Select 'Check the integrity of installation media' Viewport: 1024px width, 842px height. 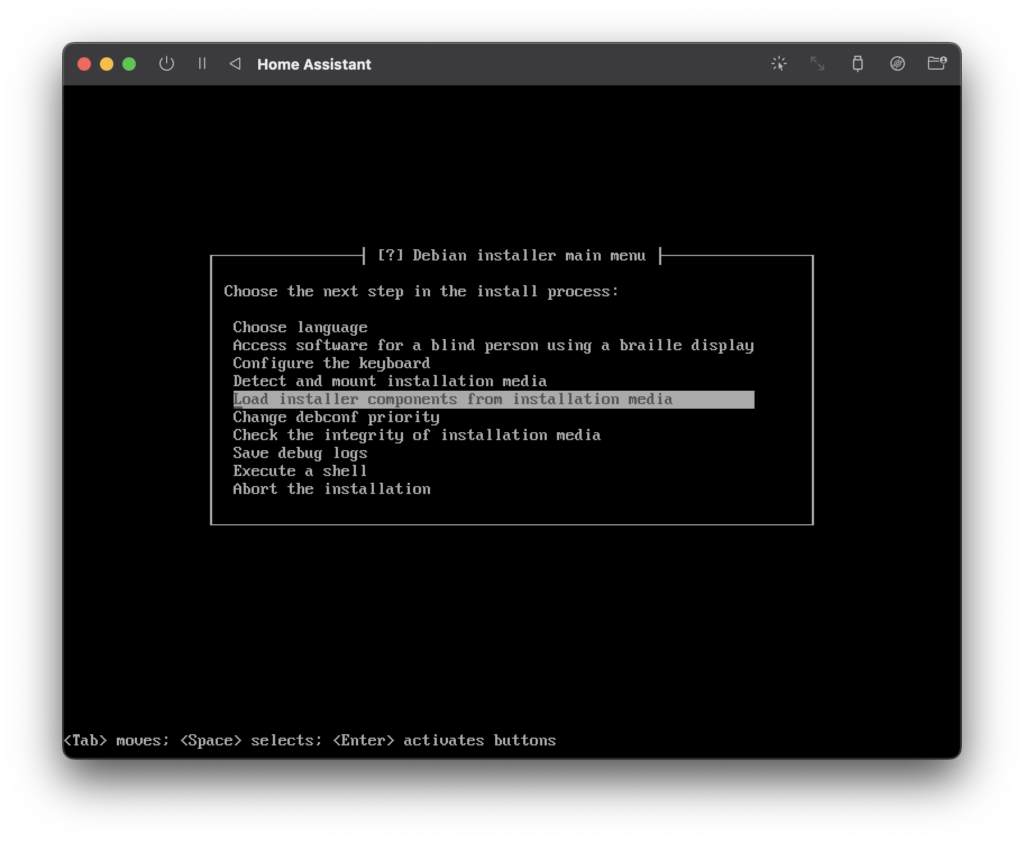[417, 435]
